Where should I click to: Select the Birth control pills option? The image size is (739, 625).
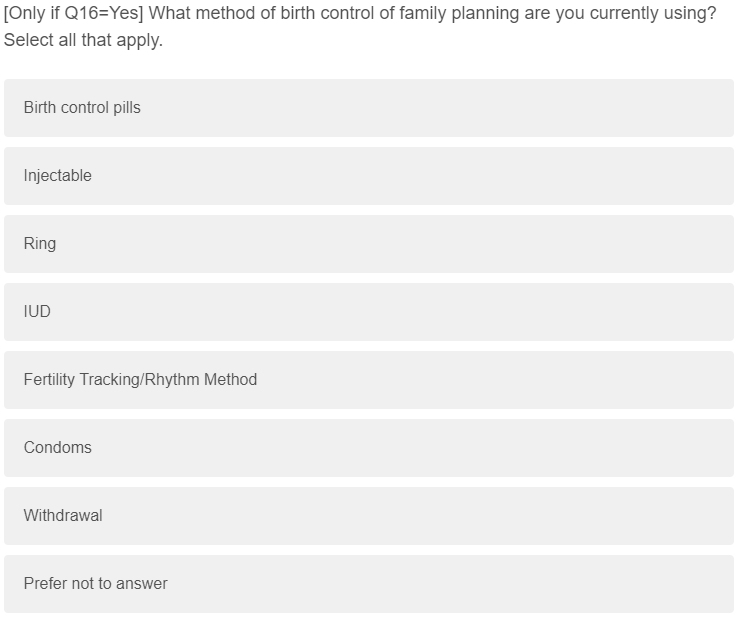click(368, 108)
